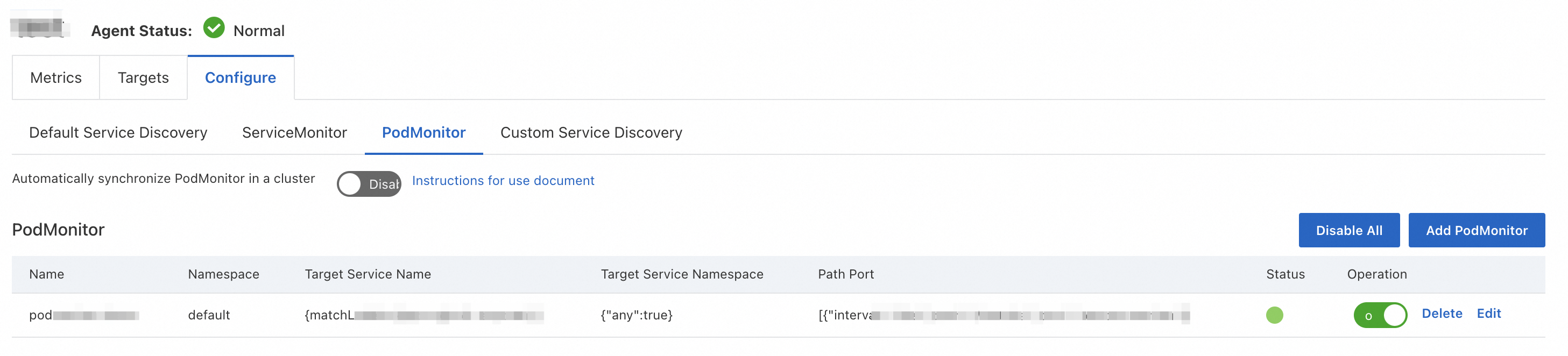
Task: Click the Path Port column header
Action: coord(845,274)
